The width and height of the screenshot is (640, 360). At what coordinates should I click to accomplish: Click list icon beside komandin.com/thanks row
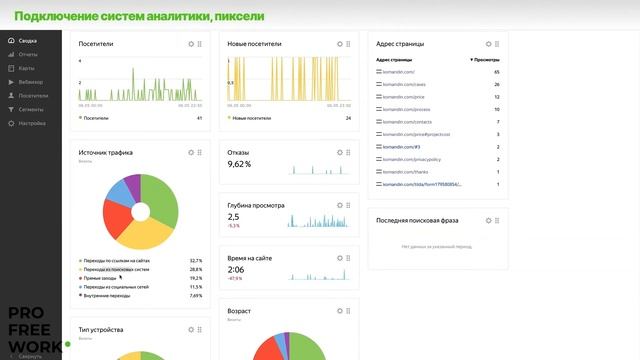coord(379,172)
